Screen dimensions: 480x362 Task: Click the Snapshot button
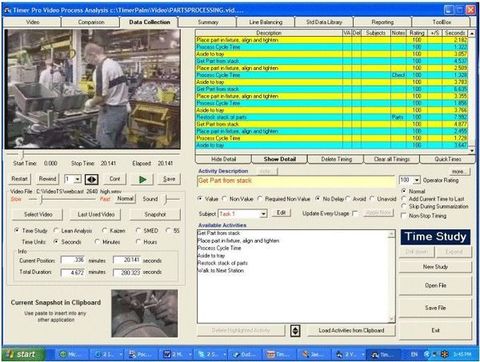point(155,214)
